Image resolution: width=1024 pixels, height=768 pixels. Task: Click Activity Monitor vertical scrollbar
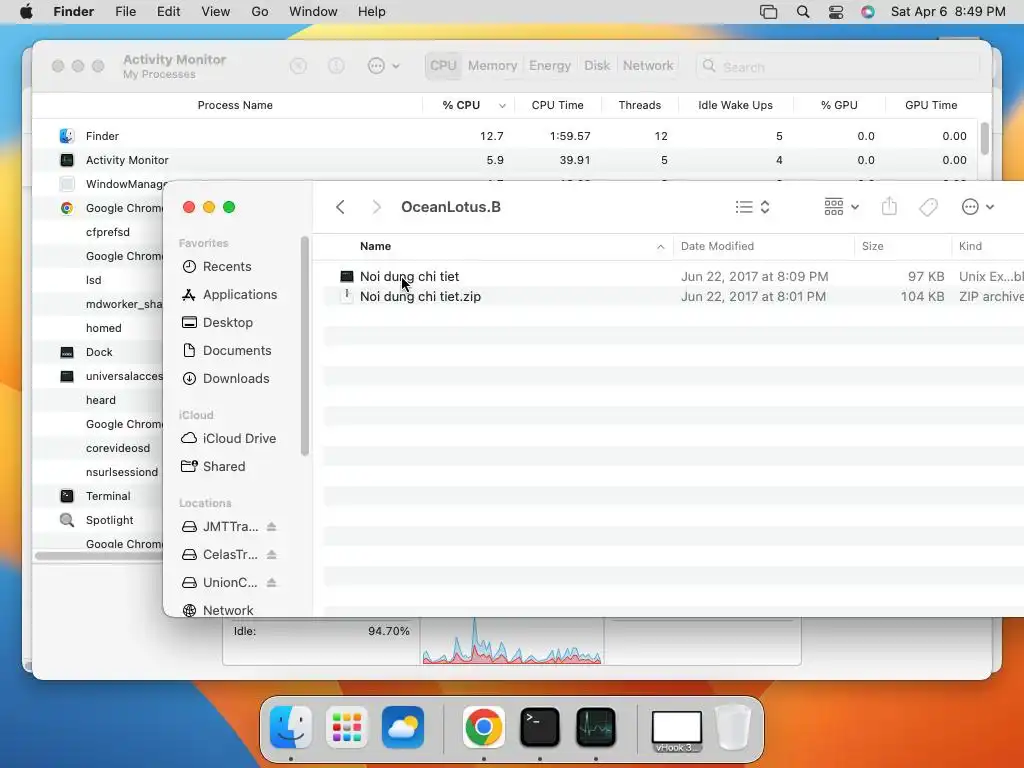985,138
